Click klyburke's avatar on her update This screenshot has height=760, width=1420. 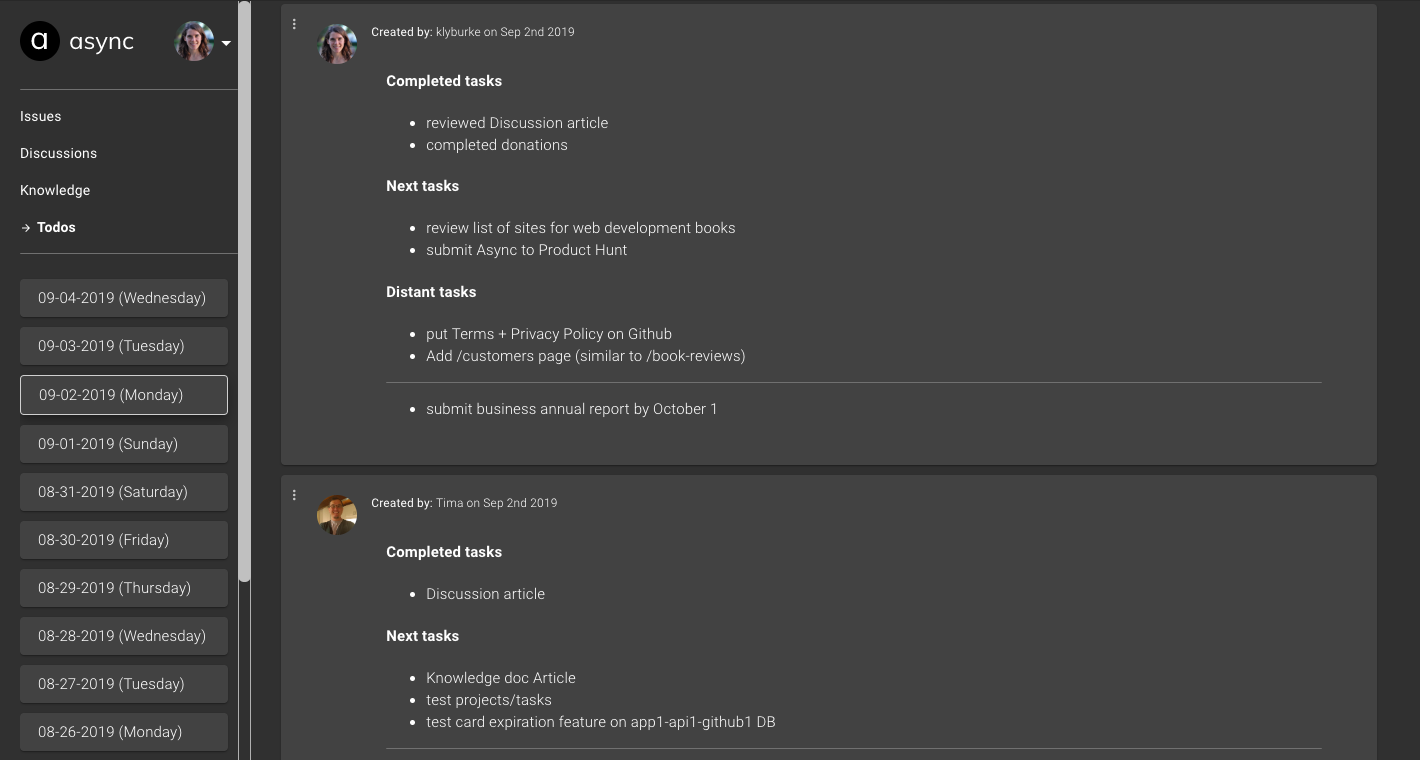[x=337, y=43]
